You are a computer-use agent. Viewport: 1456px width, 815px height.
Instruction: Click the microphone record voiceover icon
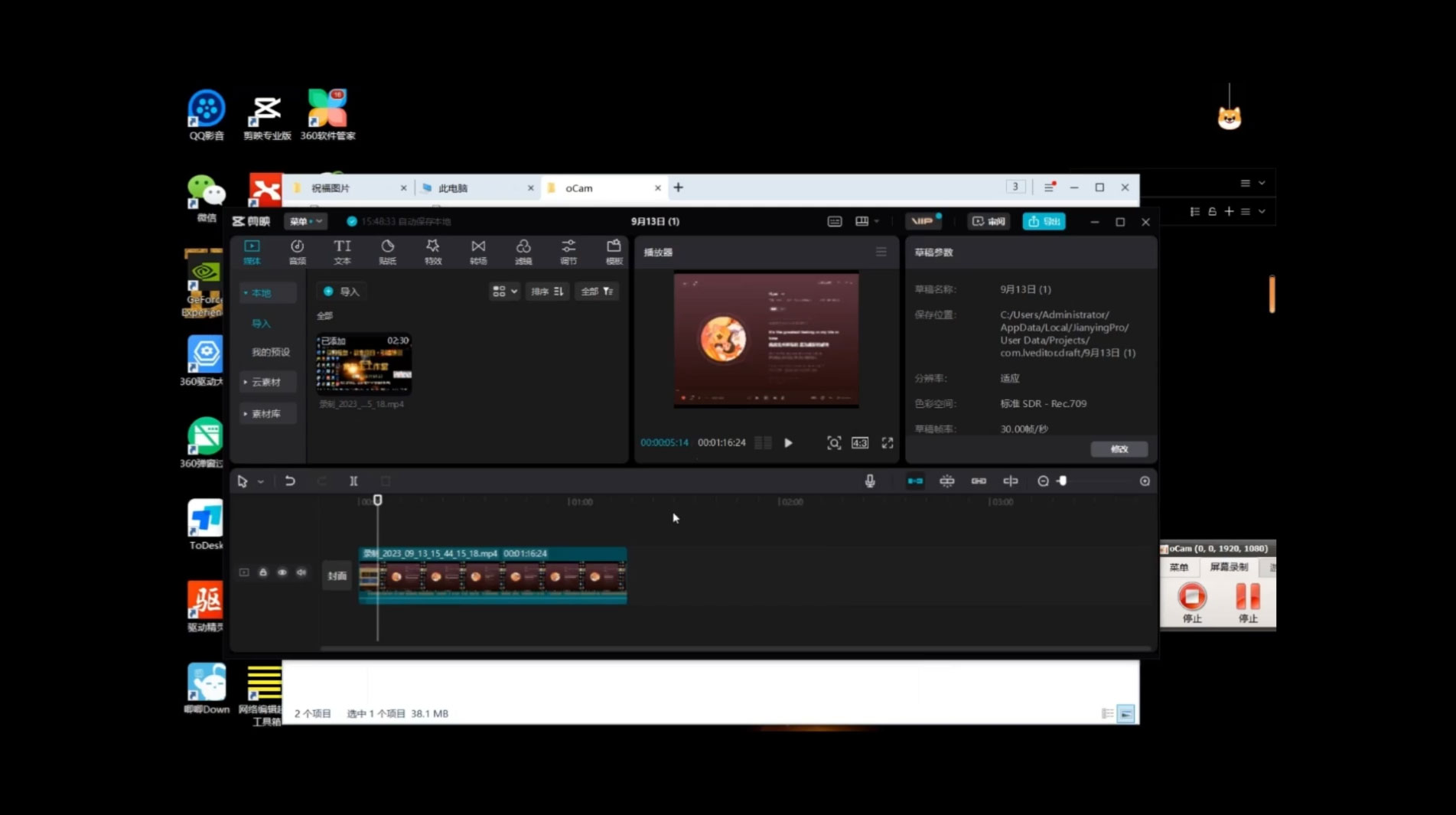click(870, 481)
